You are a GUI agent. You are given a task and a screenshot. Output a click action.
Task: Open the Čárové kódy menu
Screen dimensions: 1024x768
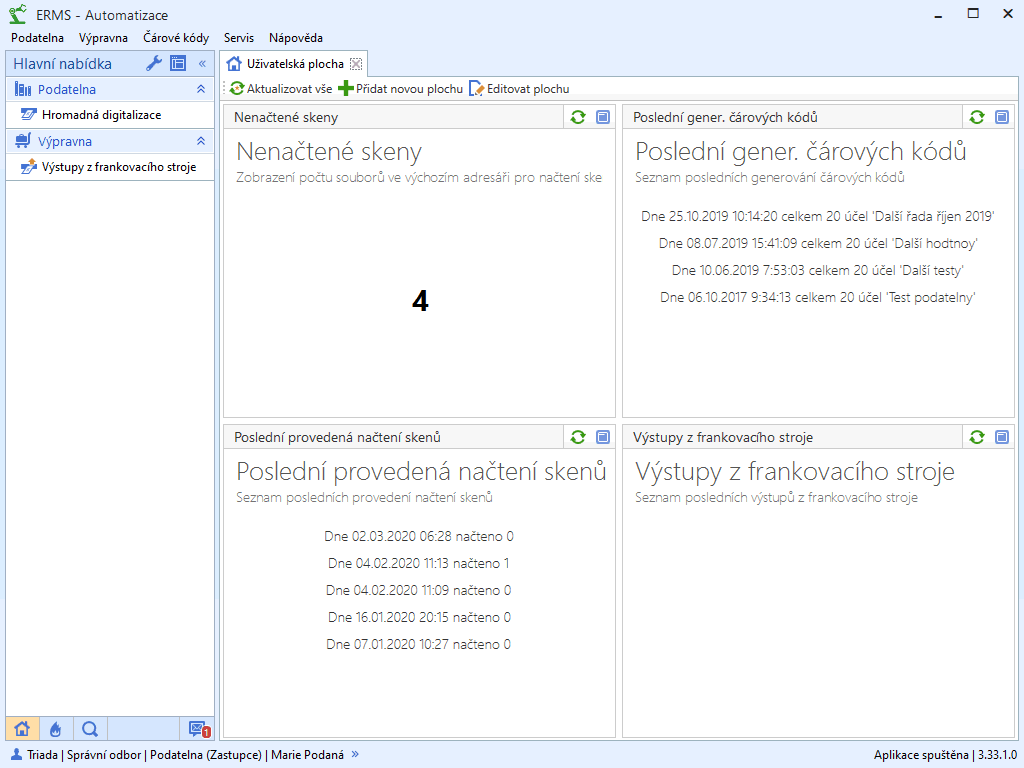[176, 38]
